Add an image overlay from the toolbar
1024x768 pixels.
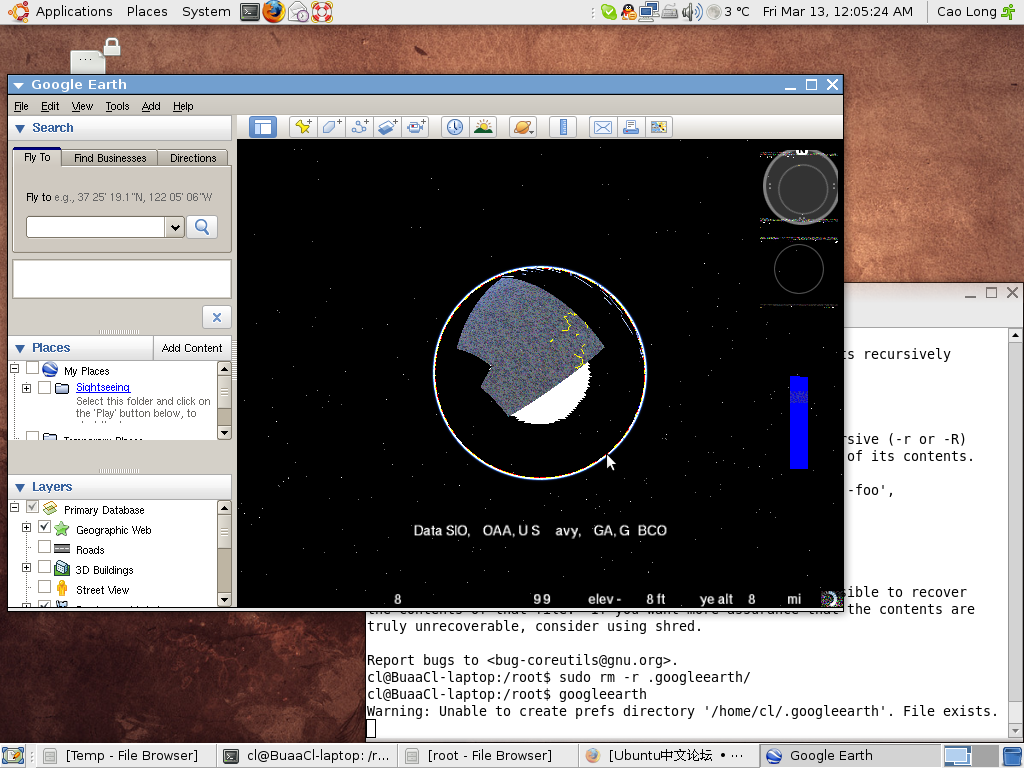[x=387, y=127]
